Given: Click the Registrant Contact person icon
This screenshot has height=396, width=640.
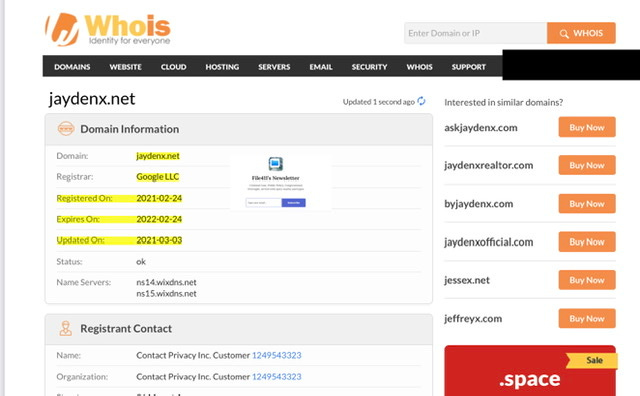Looking at the screenshot, I should (65, 328).
